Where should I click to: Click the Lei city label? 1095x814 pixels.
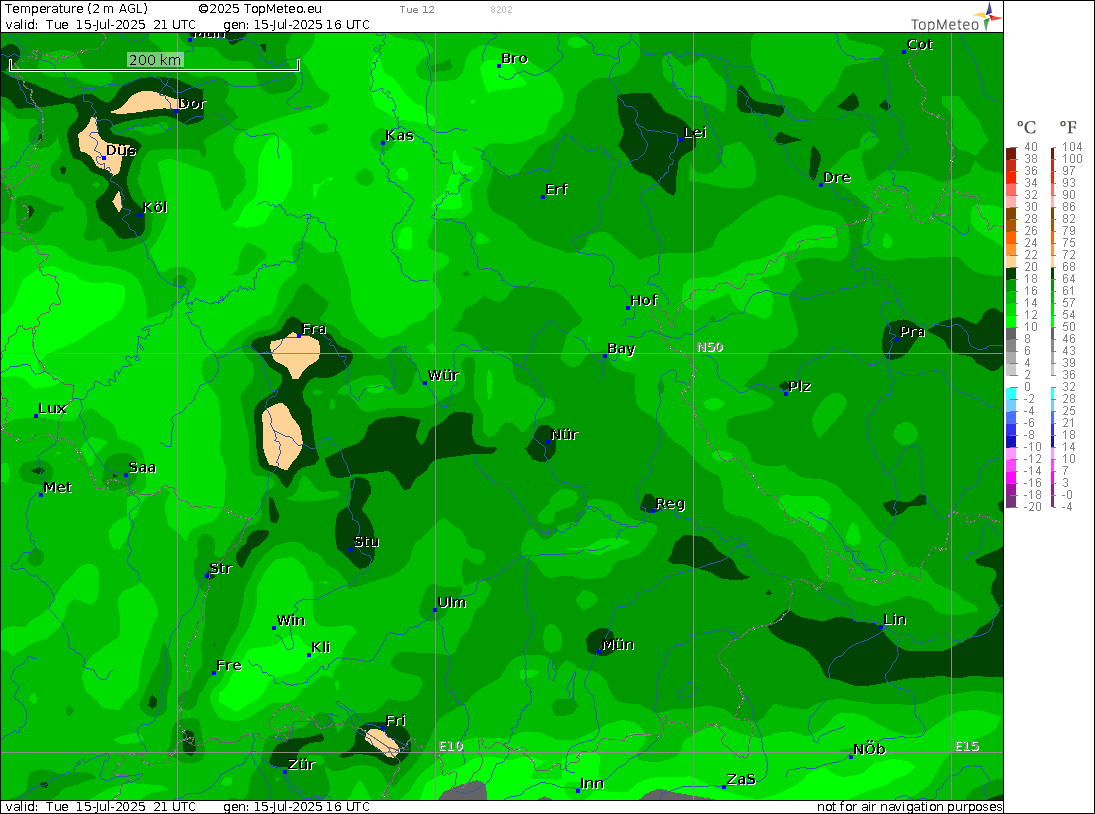point(695,133)
